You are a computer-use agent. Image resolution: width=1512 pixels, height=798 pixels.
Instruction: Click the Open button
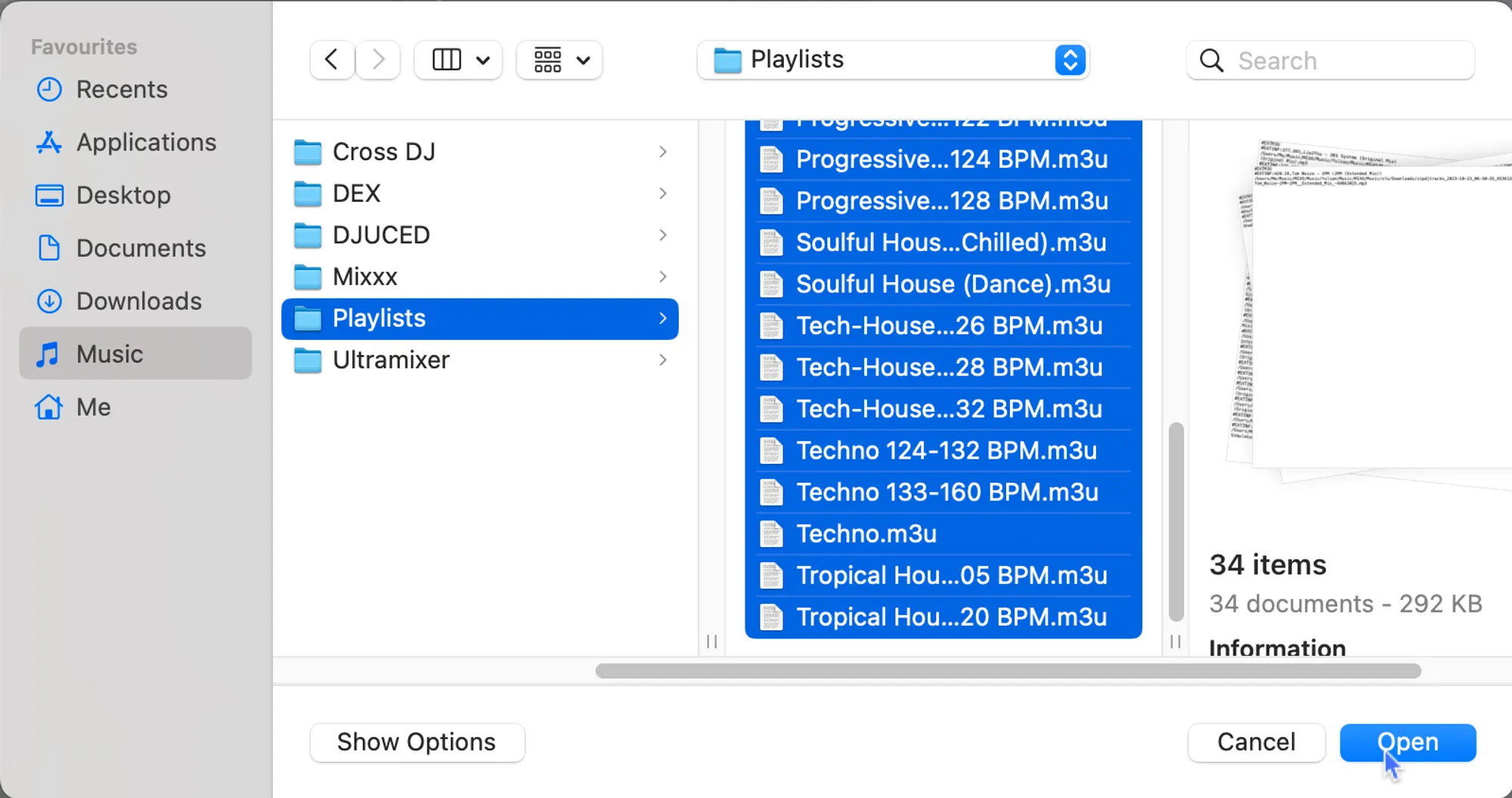click(x=1407, y=742)
